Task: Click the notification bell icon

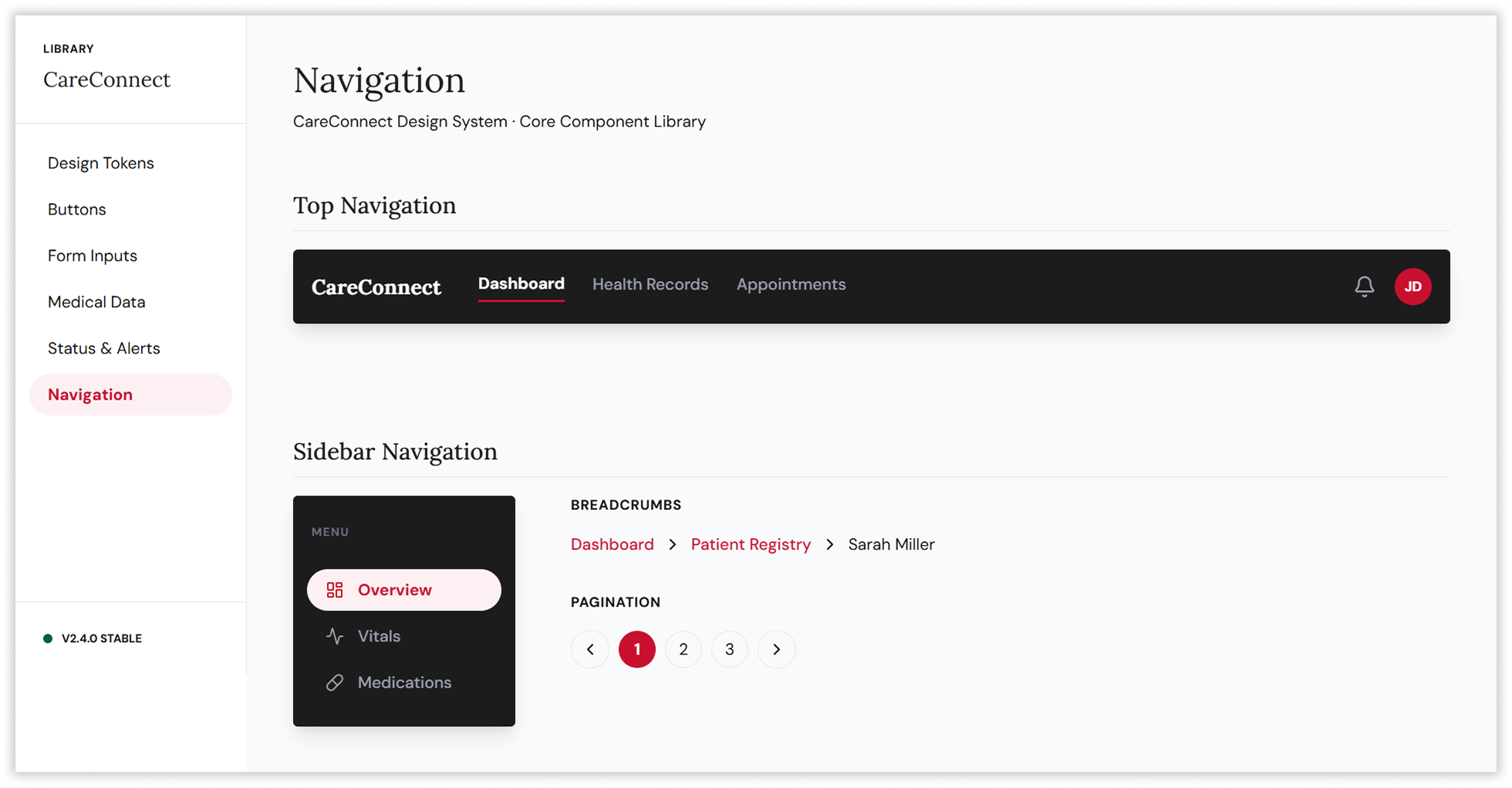Action: pos(1364,286)
